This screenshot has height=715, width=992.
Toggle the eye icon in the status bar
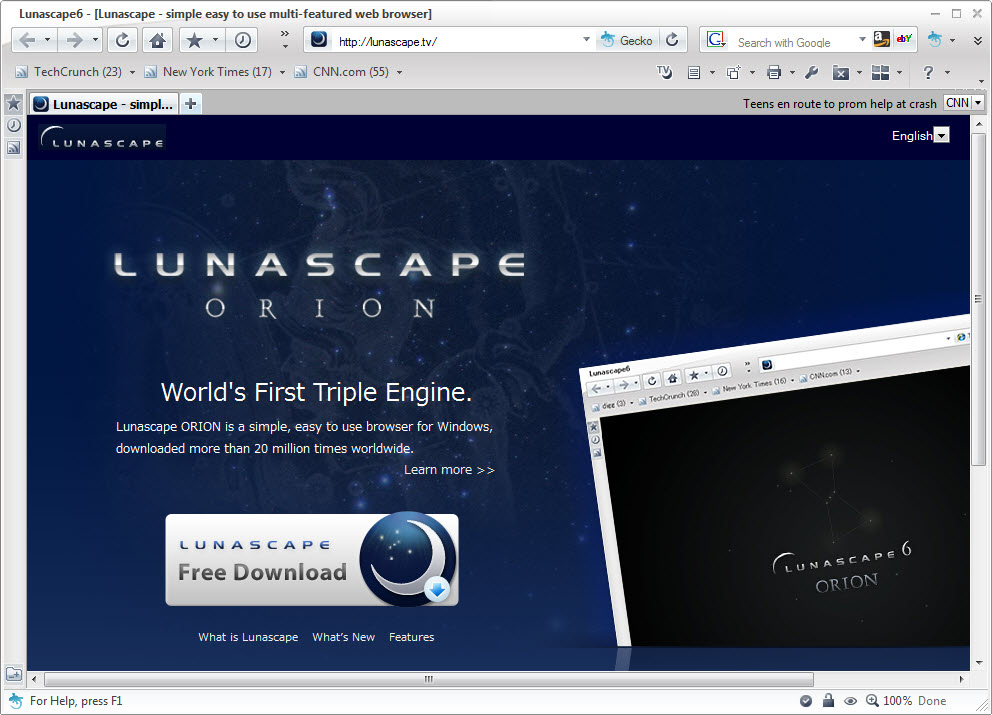click(x=850, y=701)
